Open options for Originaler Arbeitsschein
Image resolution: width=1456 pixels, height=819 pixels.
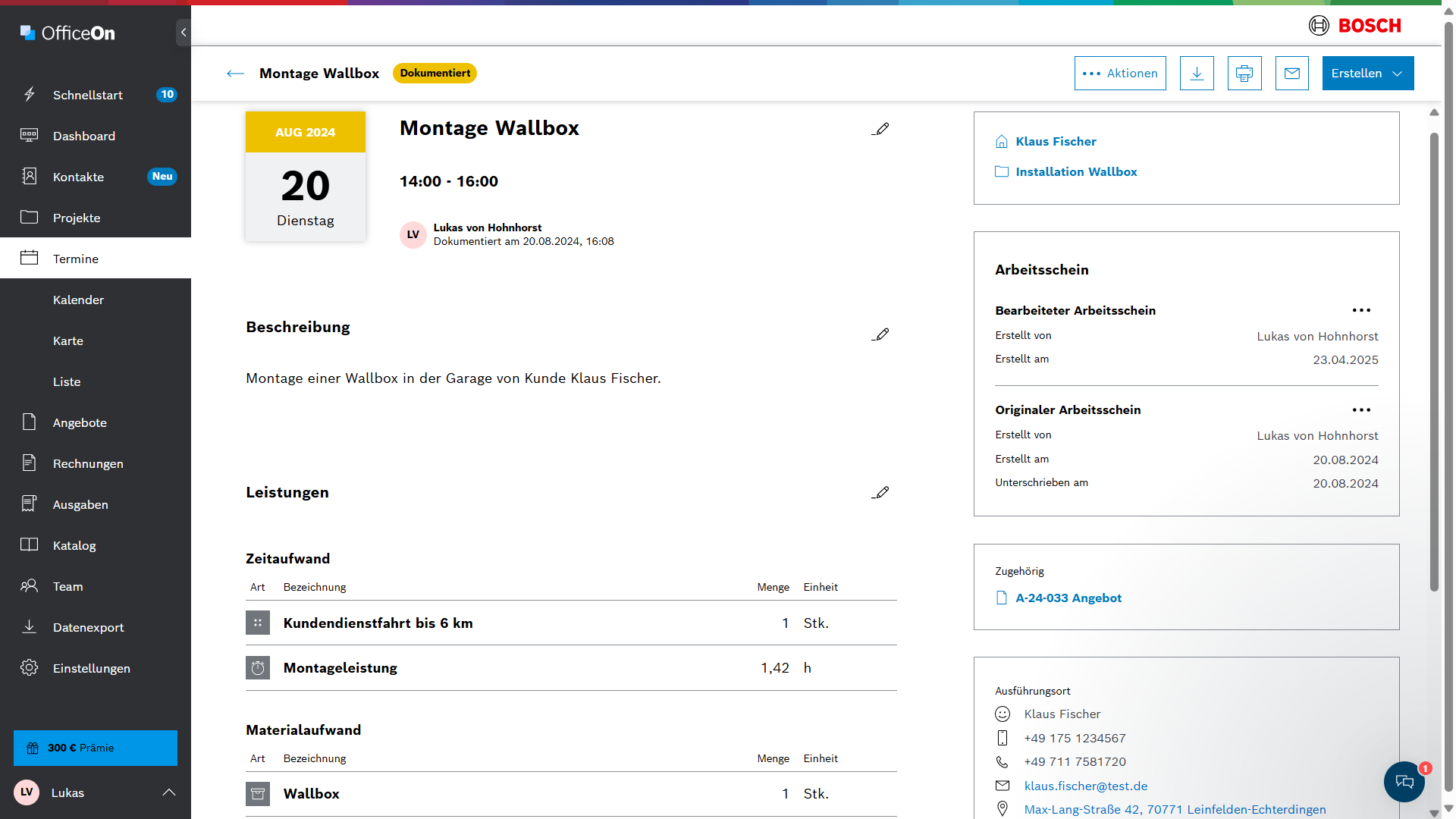click(x=1361, y=409)
